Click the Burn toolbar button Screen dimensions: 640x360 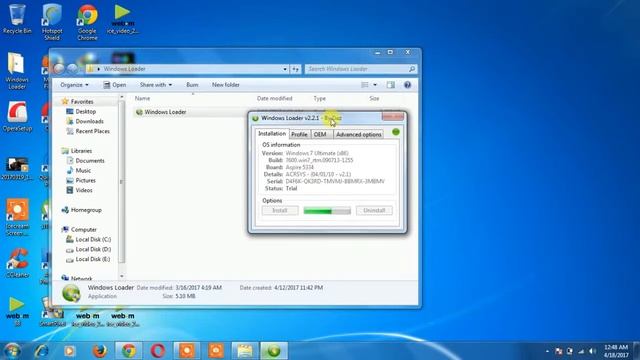click(192, 85)
